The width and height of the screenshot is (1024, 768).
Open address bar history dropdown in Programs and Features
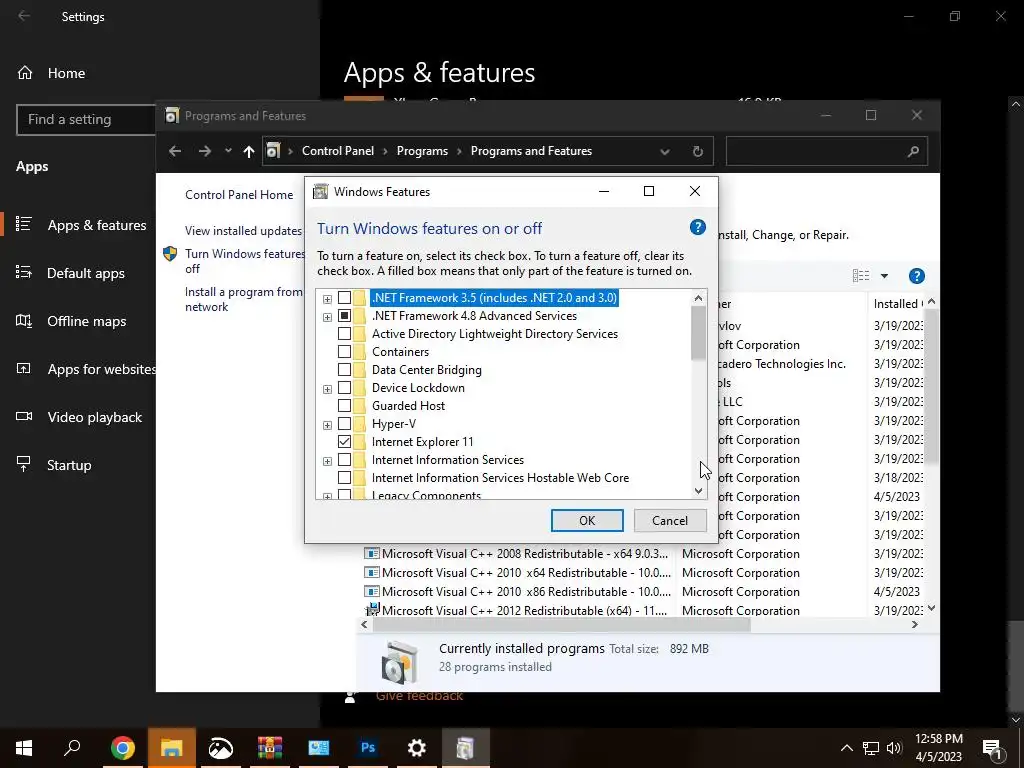click(x=665, y=152)
